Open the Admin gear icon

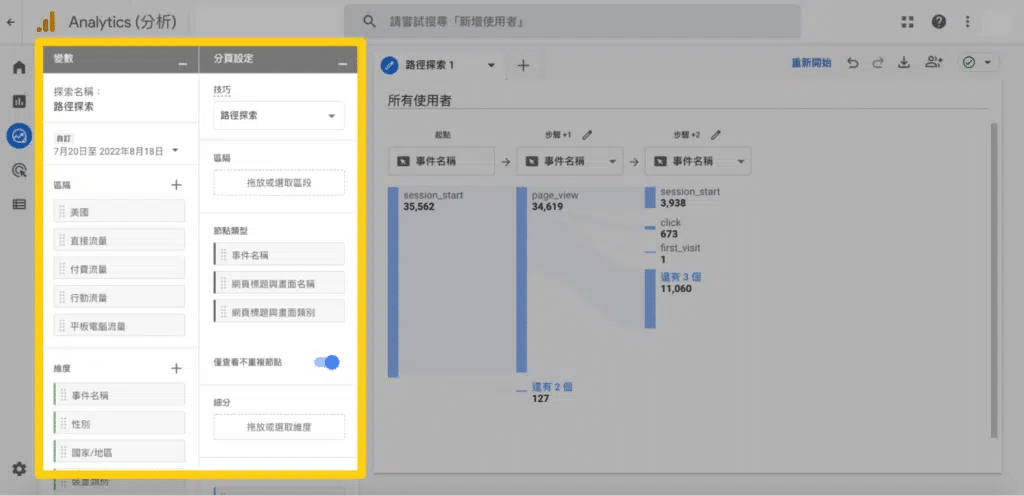pyautogui.click(x=20, y=469)
